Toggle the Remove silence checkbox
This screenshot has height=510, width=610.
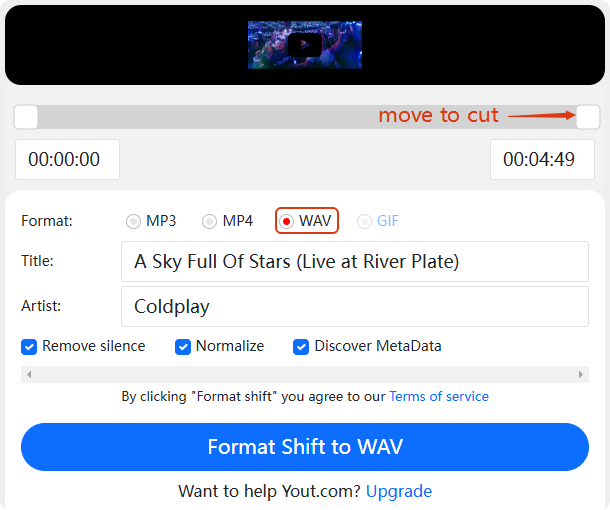[30, 347]
